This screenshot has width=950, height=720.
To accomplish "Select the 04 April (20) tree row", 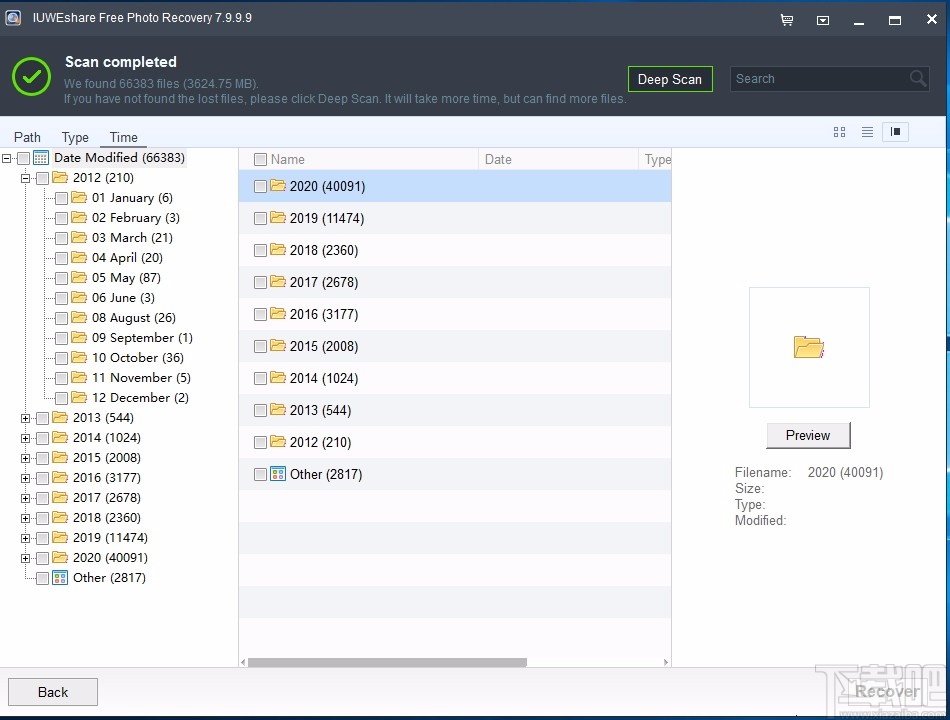I will point(127,258).
